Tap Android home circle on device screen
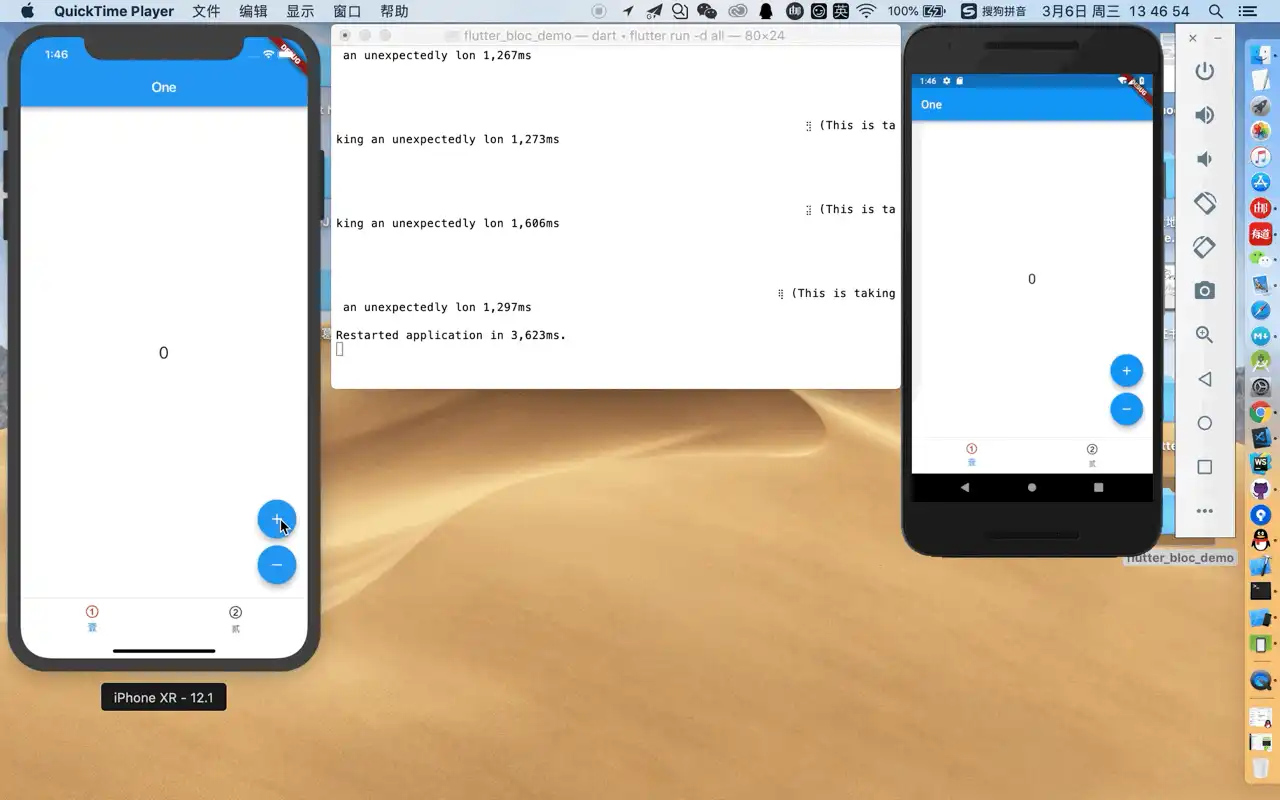Screen dimensions: 1280x800 pos(1032,487)
